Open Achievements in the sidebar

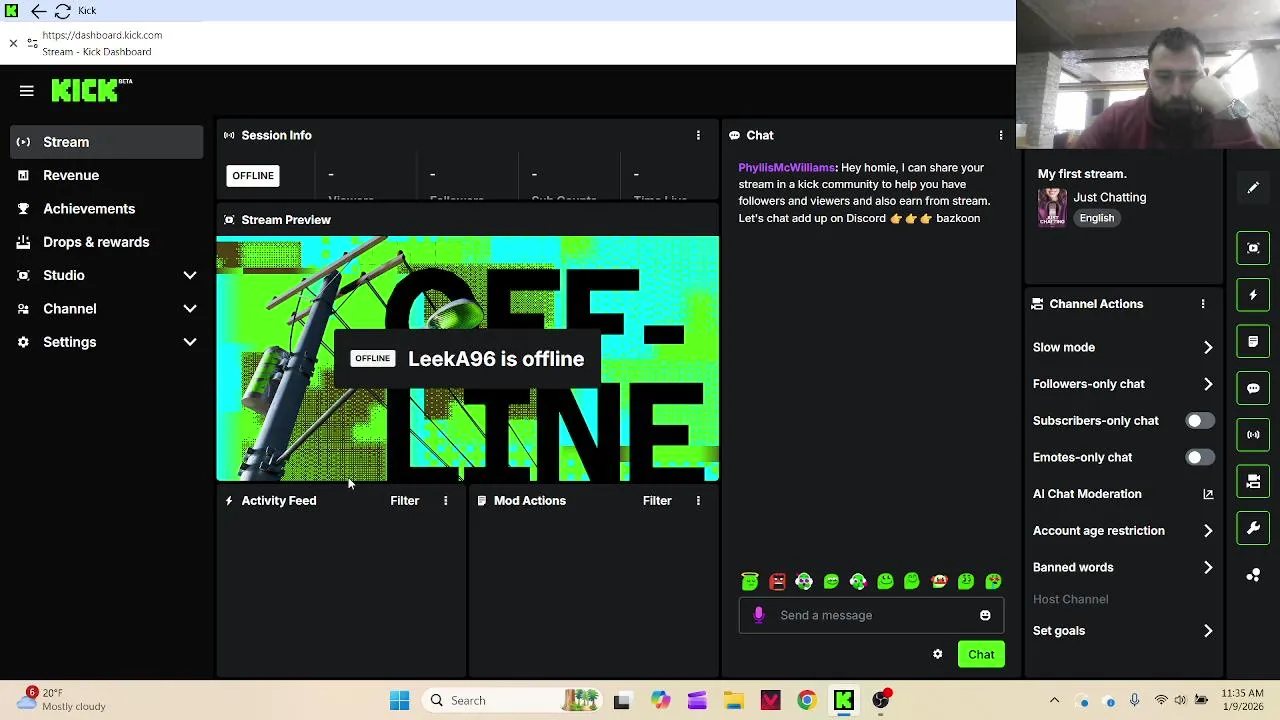pos(106,209)
